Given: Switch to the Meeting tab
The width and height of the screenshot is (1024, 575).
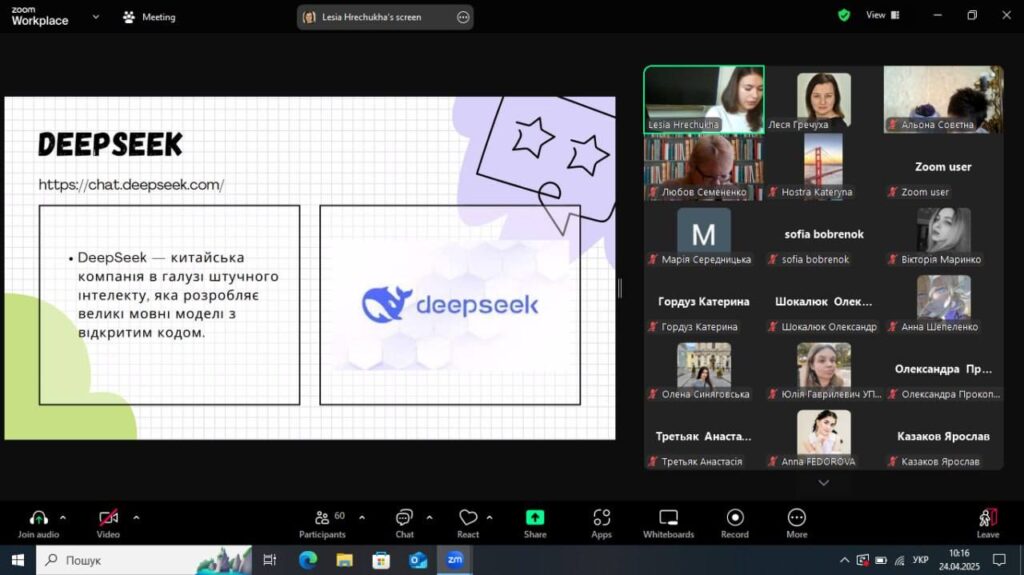Looking at the screenshot, I should (150, 17).
